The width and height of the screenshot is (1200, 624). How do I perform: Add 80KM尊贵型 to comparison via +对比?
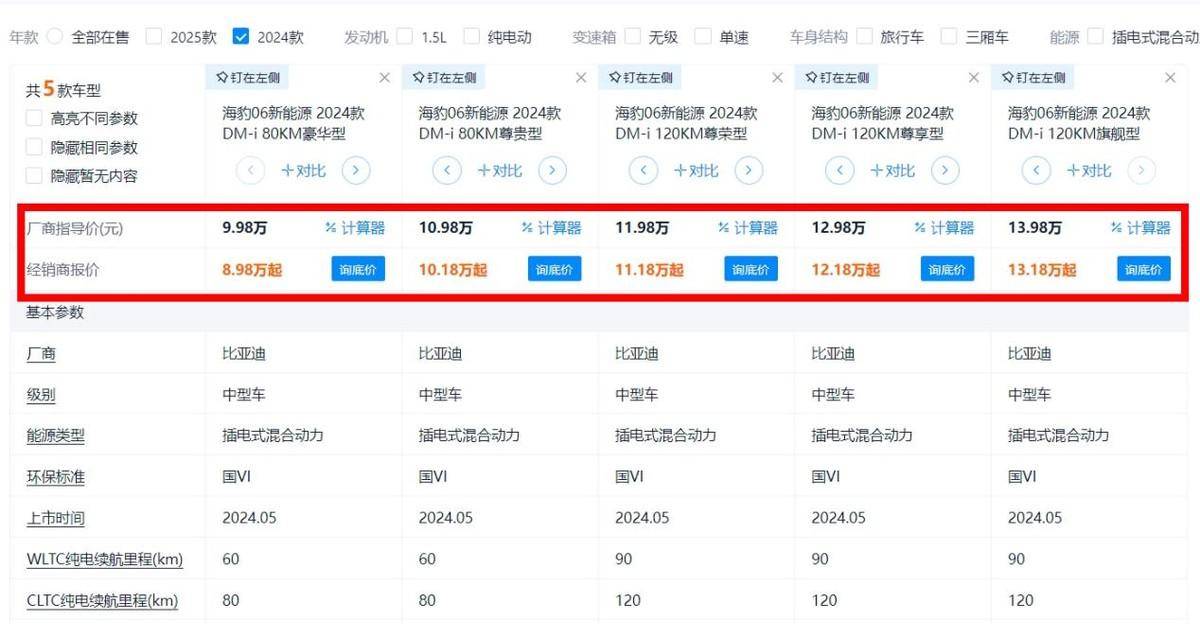500,171
